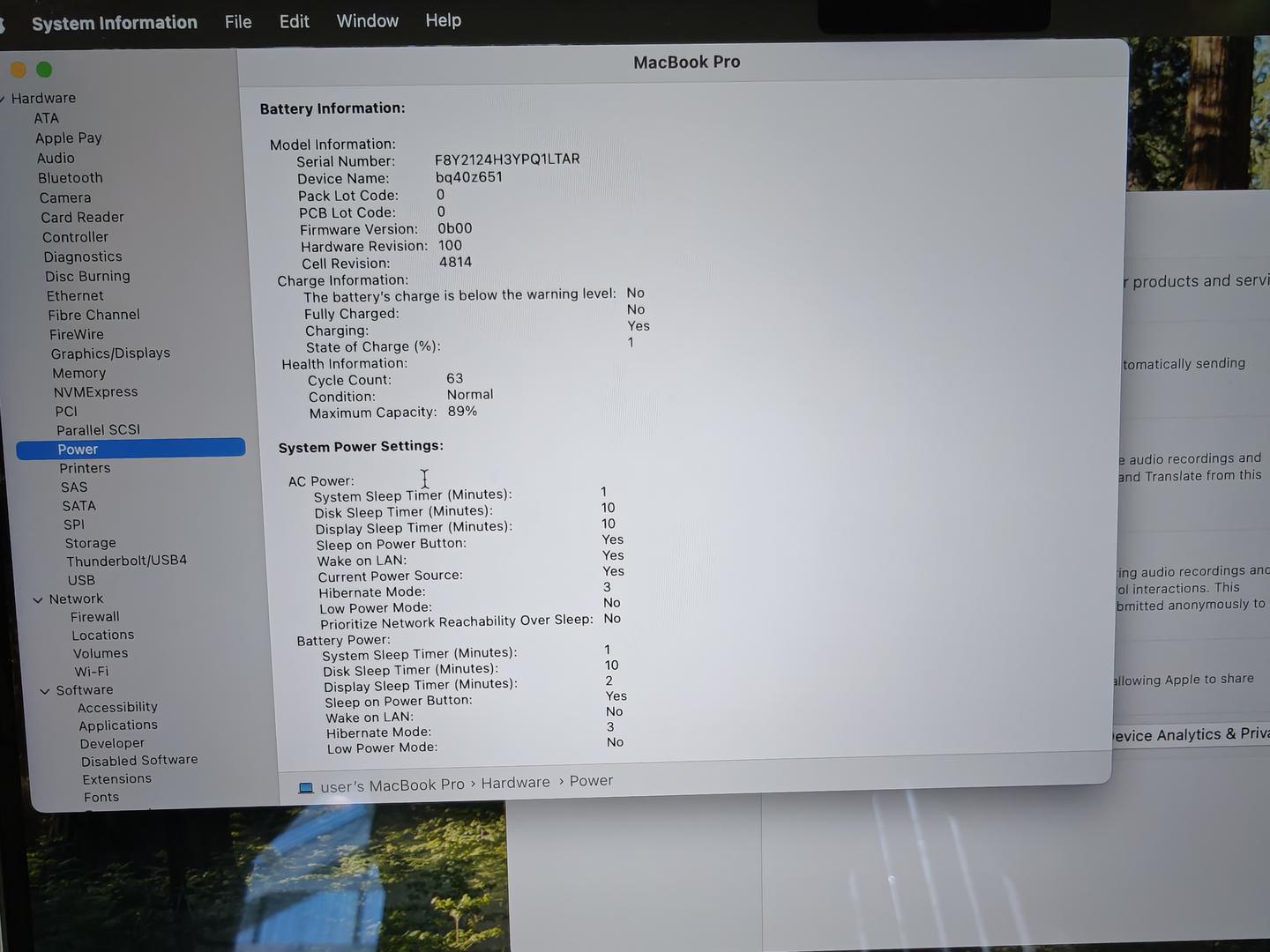Select Accessibility under Software

point(117,708)
